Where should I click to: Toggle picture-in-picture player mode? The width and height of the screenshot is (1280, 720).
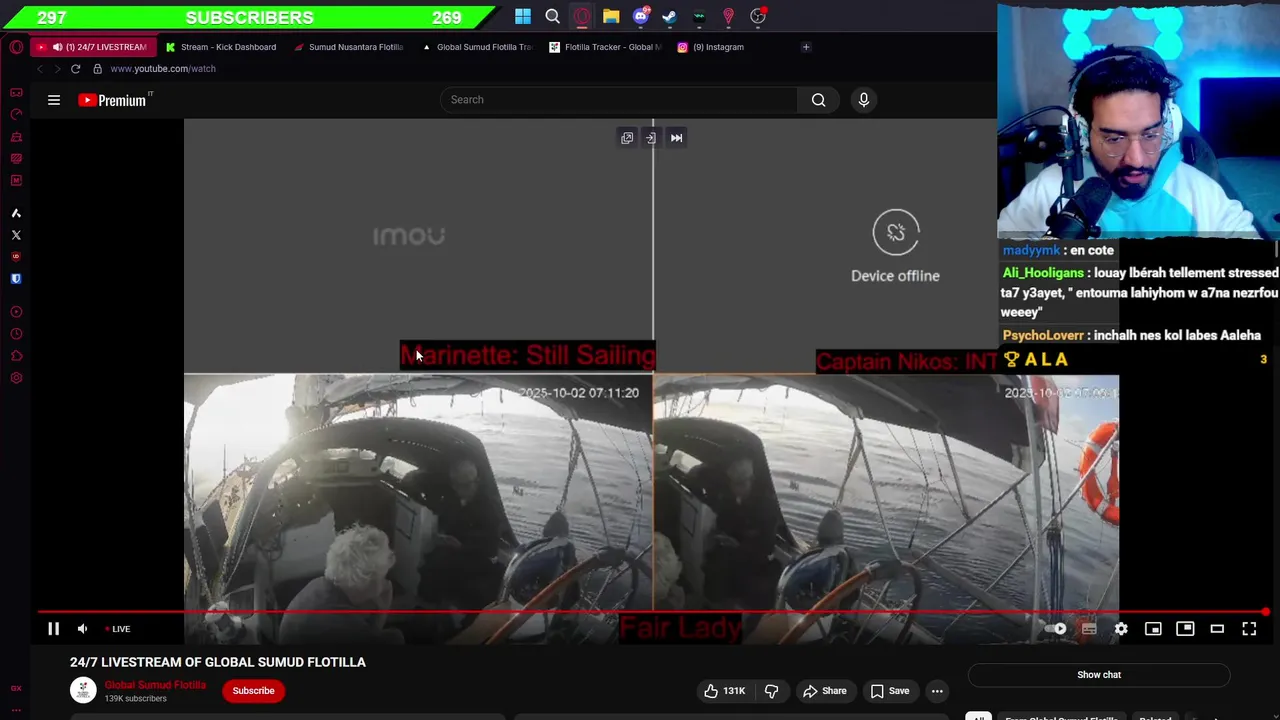pyautogui.click(x=1185, y=629)
